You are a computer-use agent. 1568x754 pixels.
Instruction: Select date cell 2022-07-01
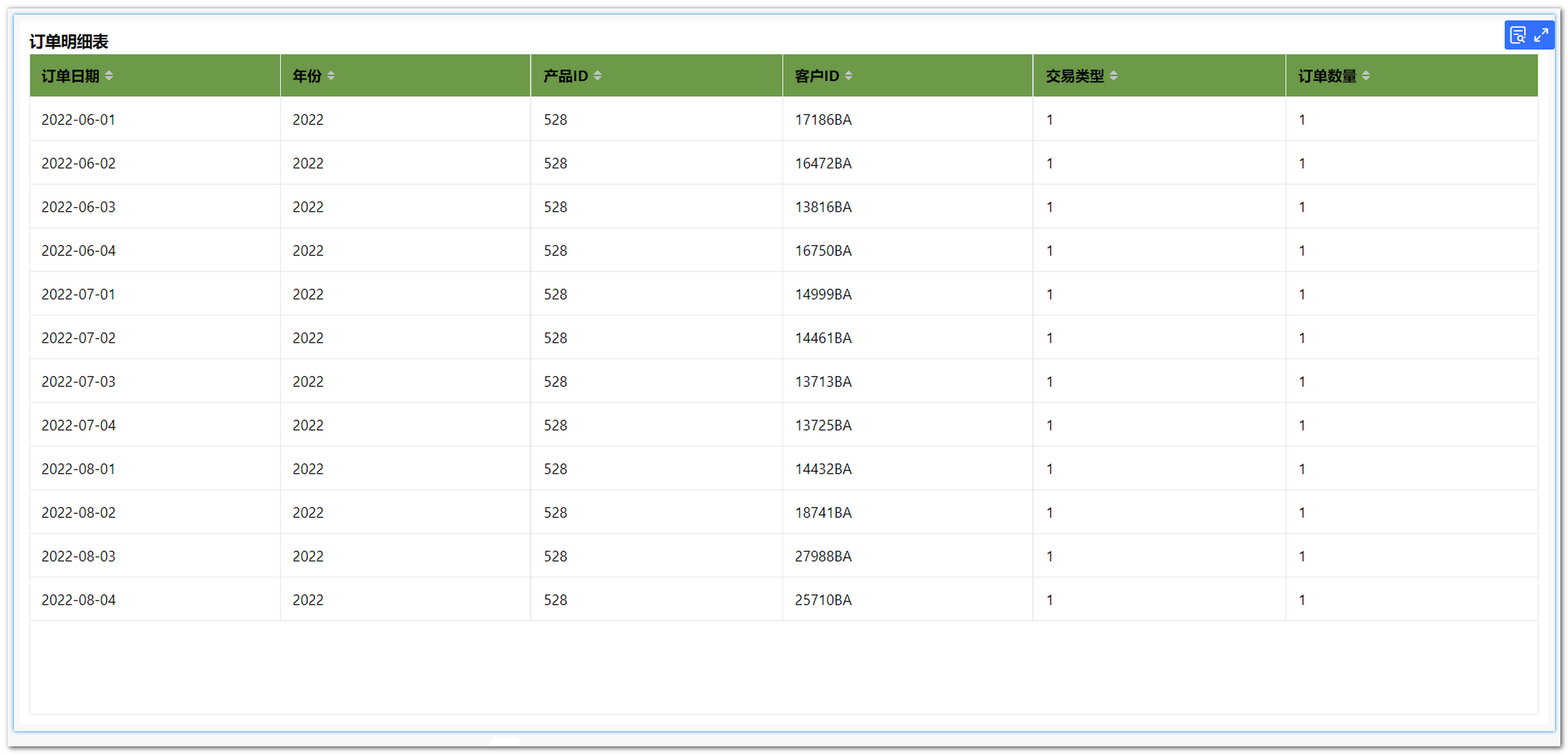[78, 295]
